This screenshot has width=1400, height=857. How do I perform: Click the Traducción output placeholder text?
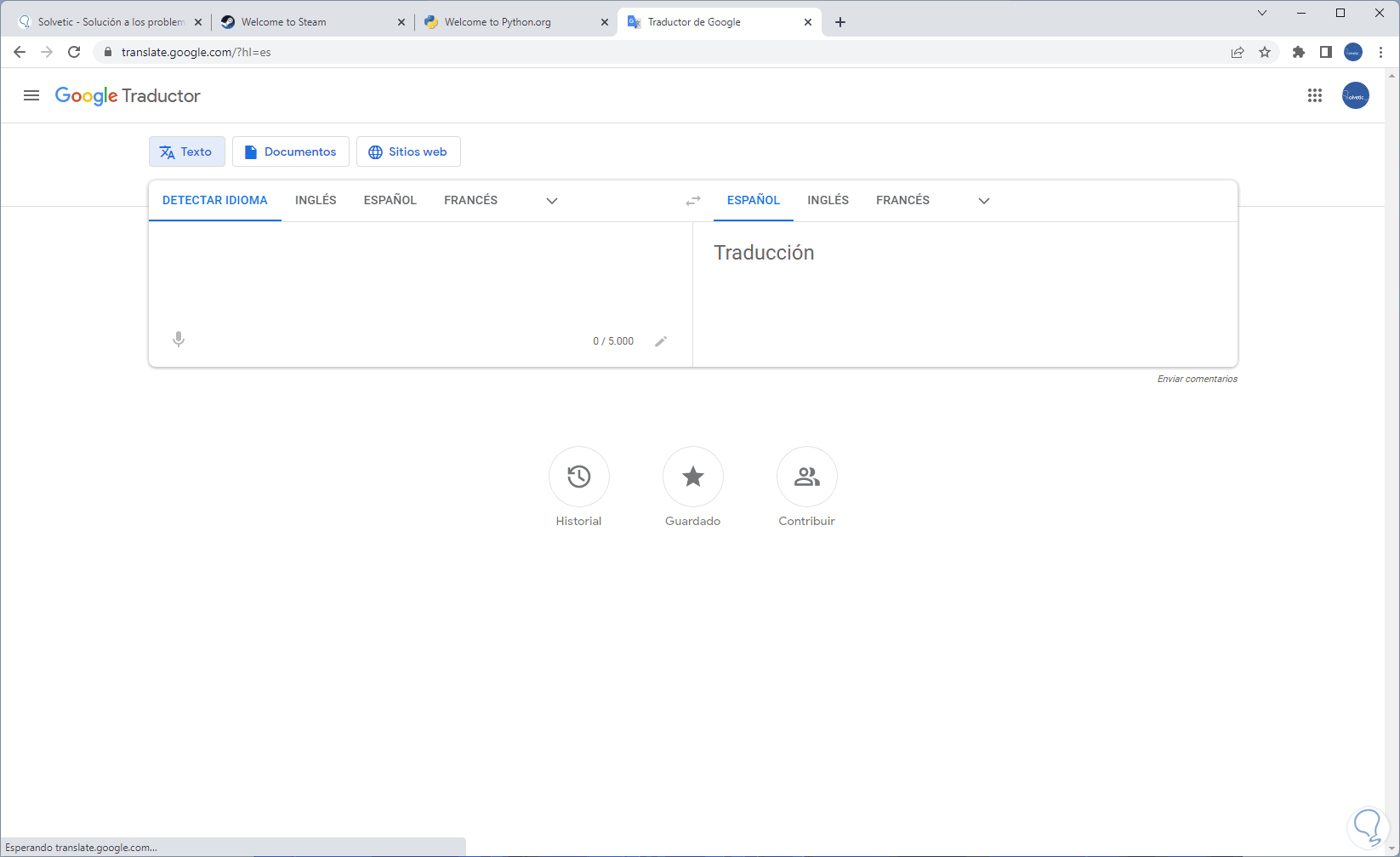764,253
